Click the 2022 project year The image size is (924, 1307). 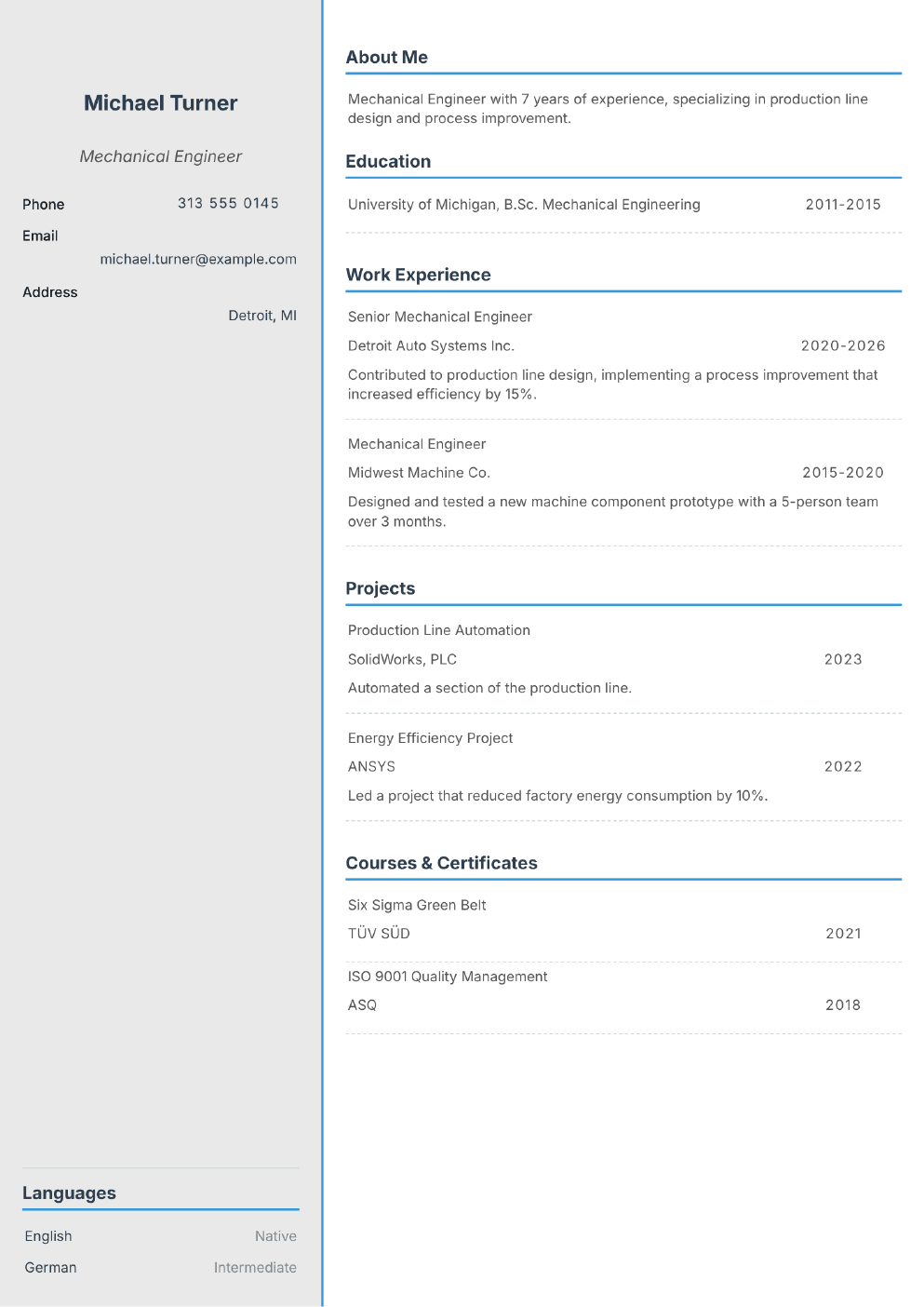point(843,766)
